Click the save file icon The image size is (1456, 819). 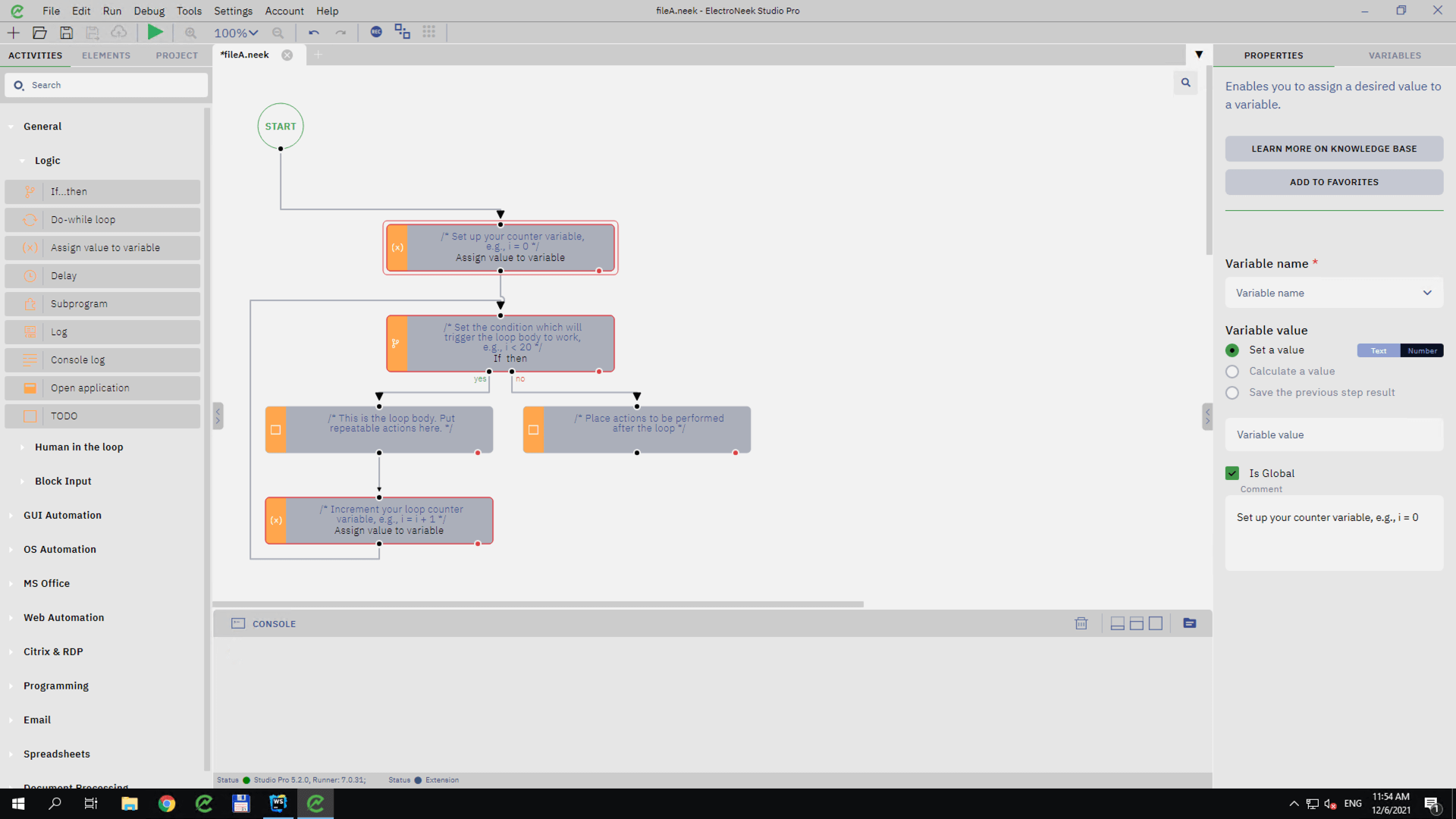[67, 33]
